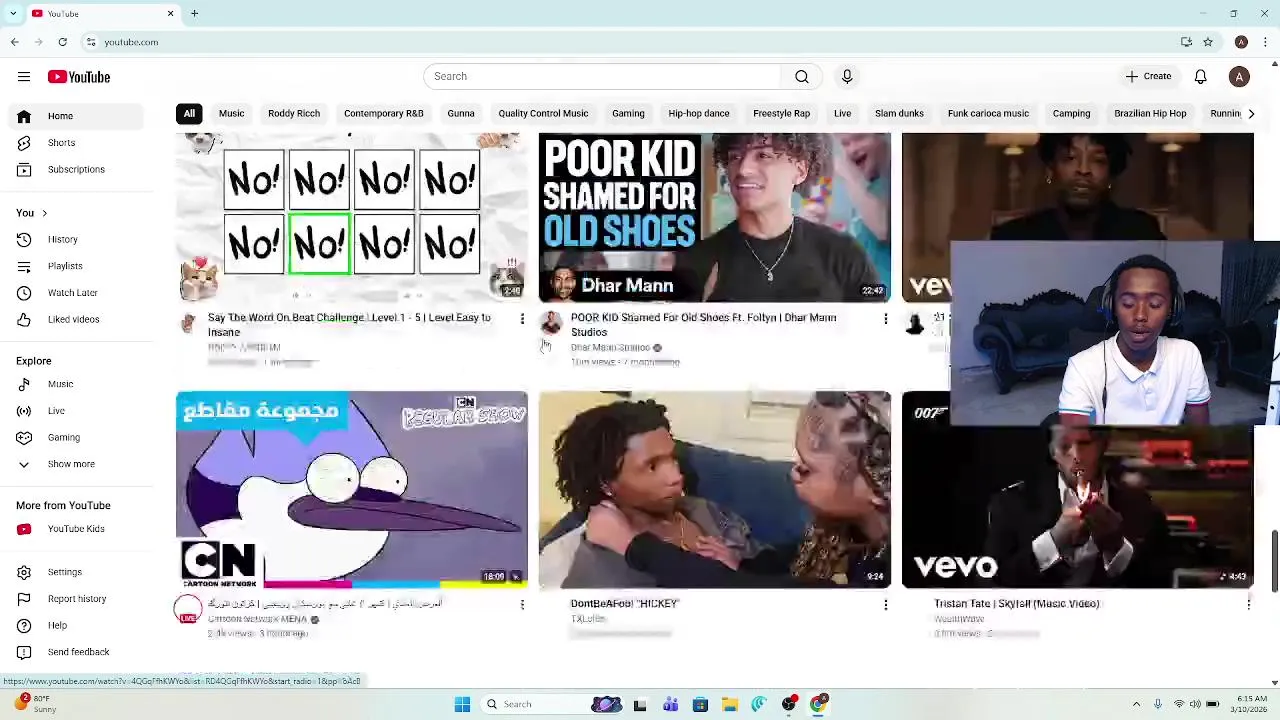Click the Dhar Mann Studios channel name
The image size is (1280, 720).
(x=610, y=347)
